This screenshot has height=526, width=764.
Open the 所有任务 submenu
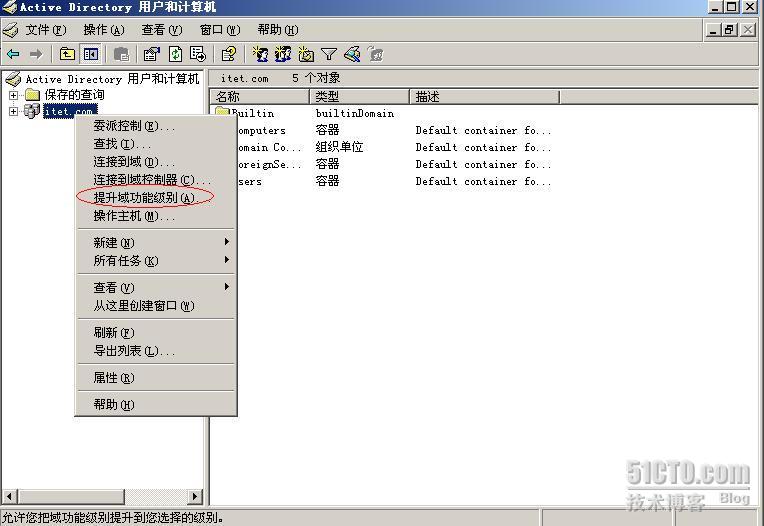[x=156, y=261]
